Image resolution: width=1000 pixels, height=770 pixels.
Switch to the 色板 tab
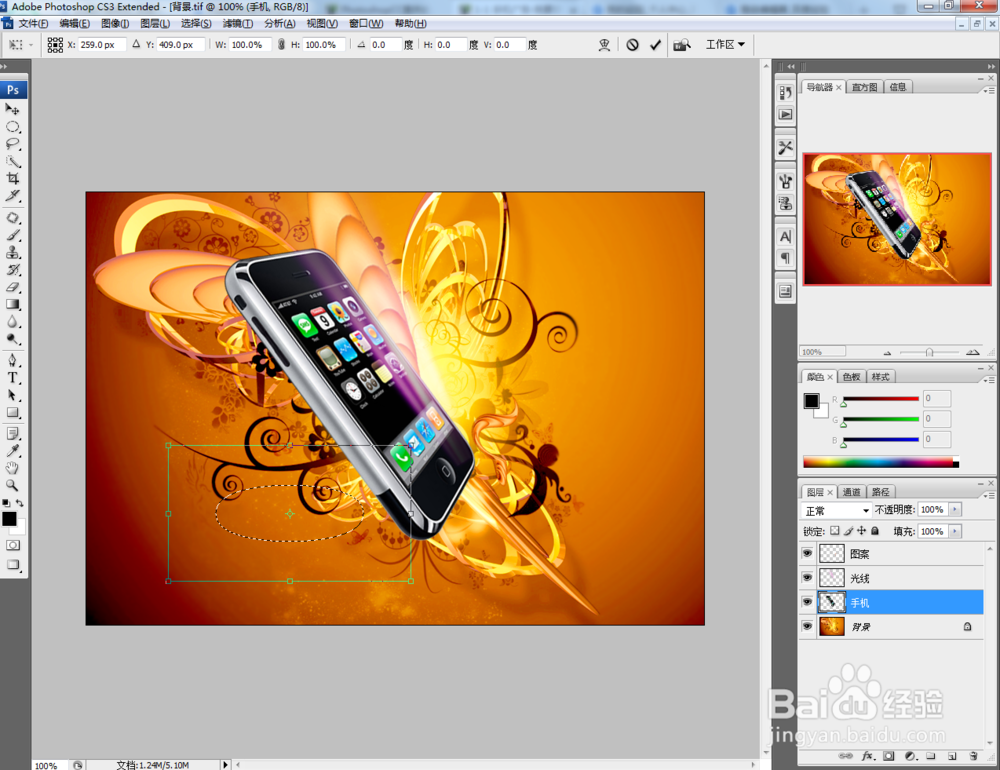coord(851,377)
